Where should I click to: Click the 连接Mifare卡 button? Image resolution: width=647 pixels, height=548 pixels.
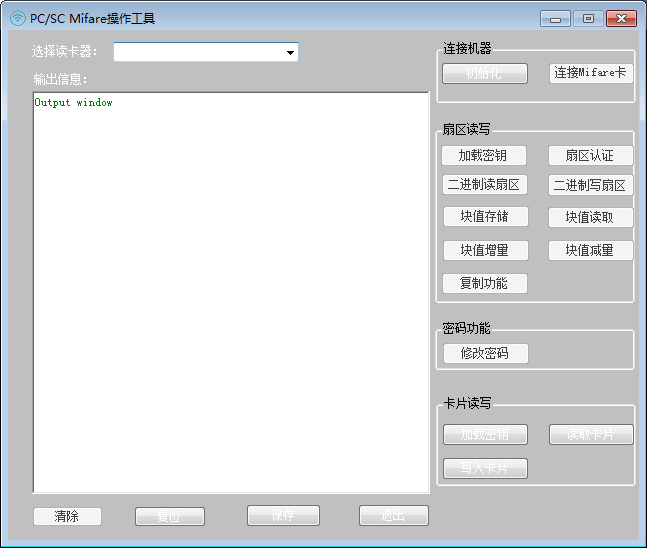click(x=591, y=73)
